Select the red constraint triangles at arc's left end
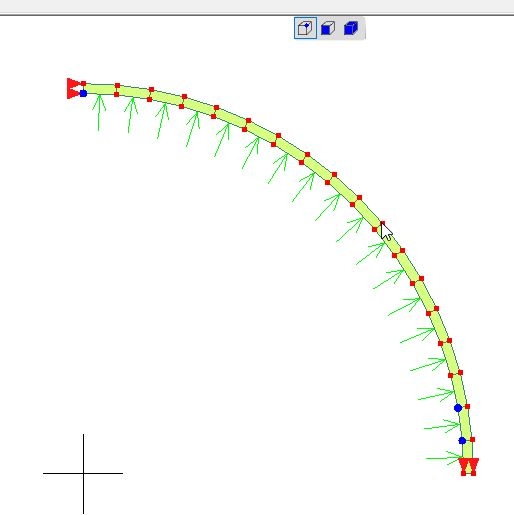514x515 pixels. [73, 88]
